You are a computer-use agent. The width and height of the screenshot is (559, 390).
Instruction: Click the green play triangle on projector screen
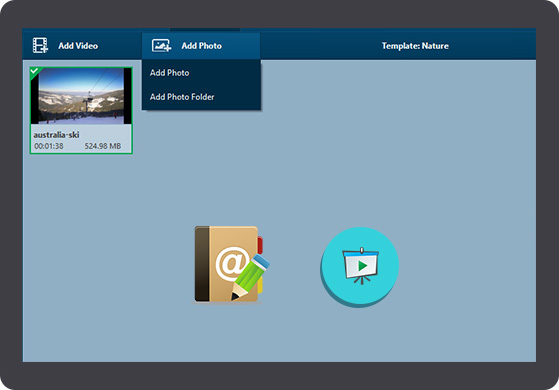click(363, 266)
